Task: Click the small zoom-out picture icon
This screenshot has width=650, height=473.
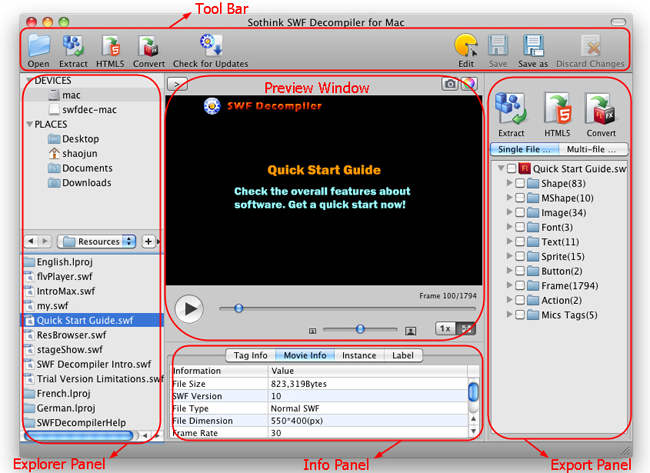Action: point(313,331)
